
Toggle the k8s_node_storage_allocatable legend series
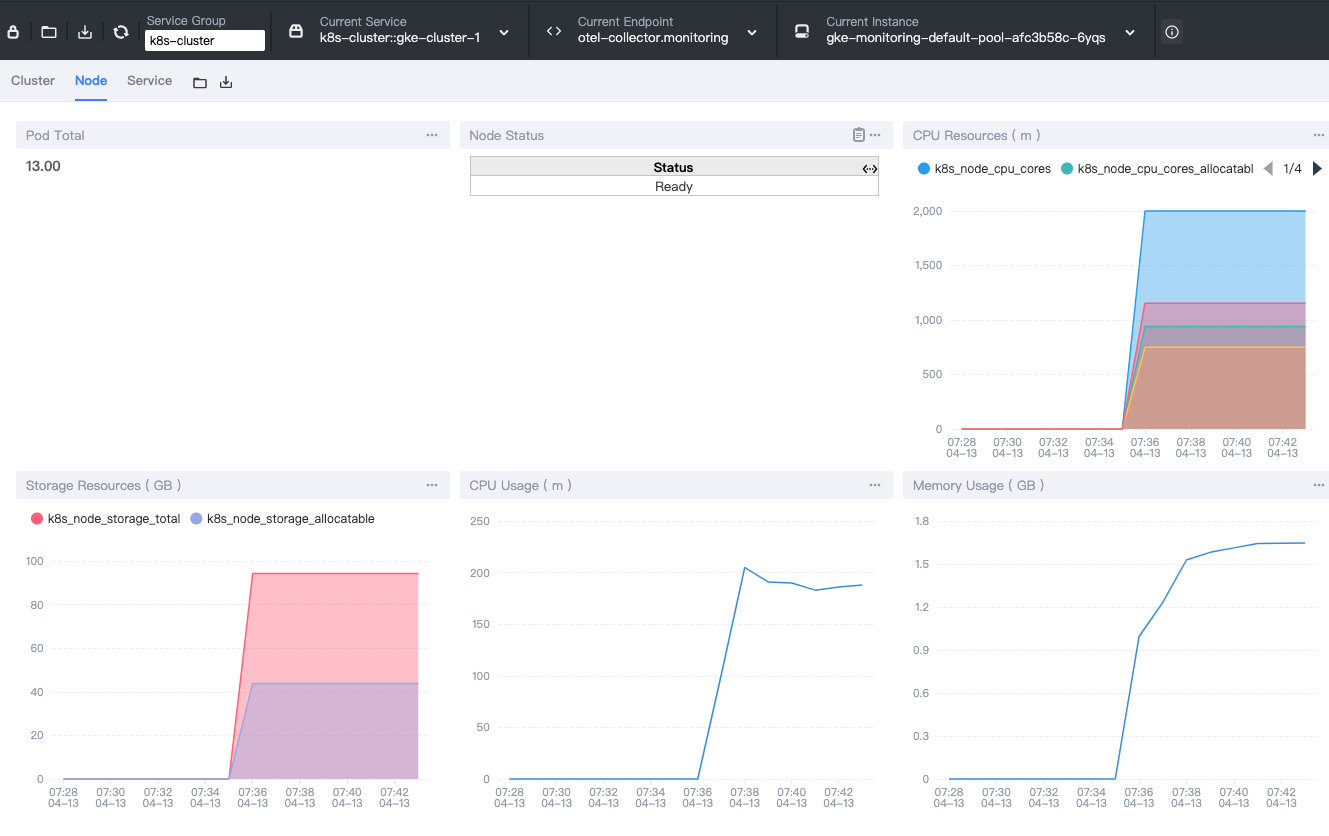(282, 519)
